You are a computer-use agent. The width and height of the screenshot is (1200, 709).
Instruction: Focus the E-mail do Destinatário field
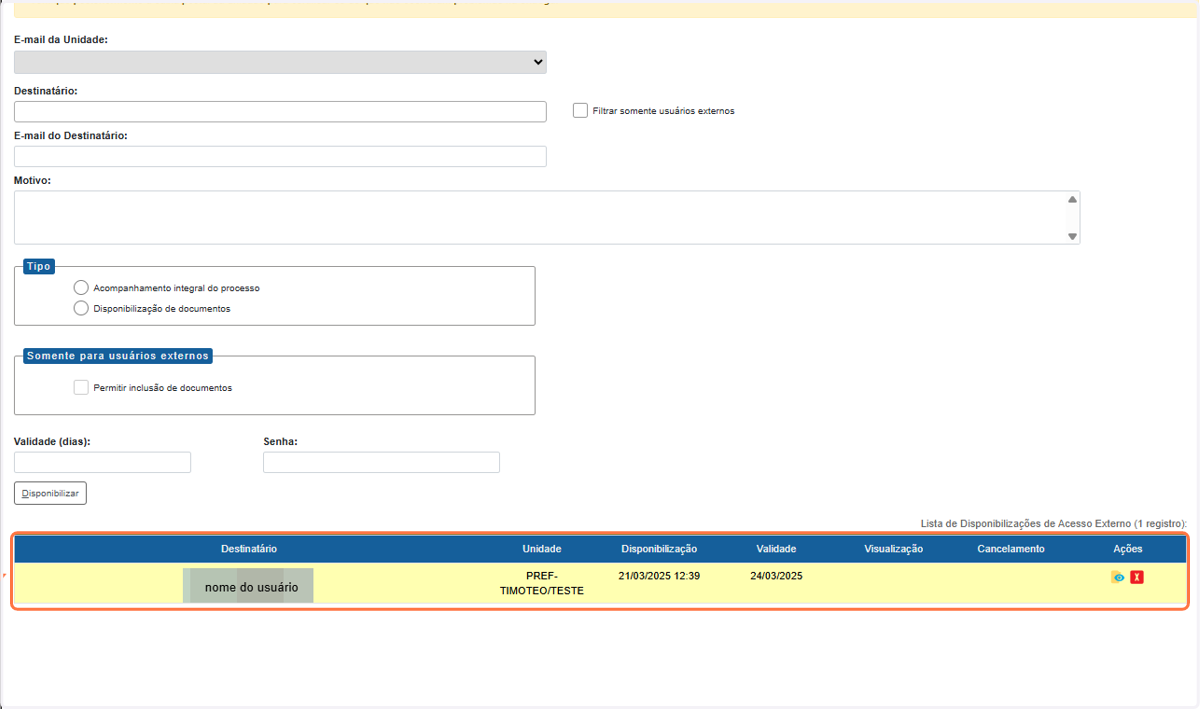coord(280,156)
